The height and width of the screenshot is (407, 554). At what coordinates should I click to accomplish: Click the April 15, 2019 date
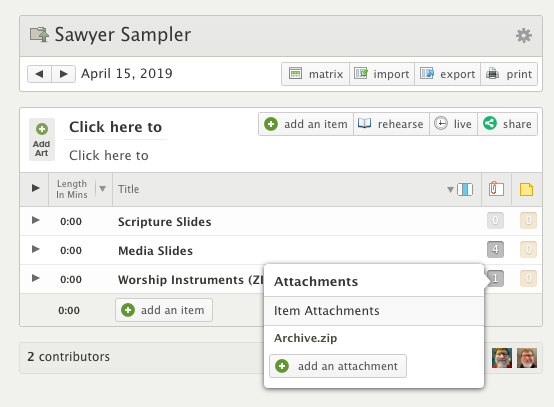point(127,73)
